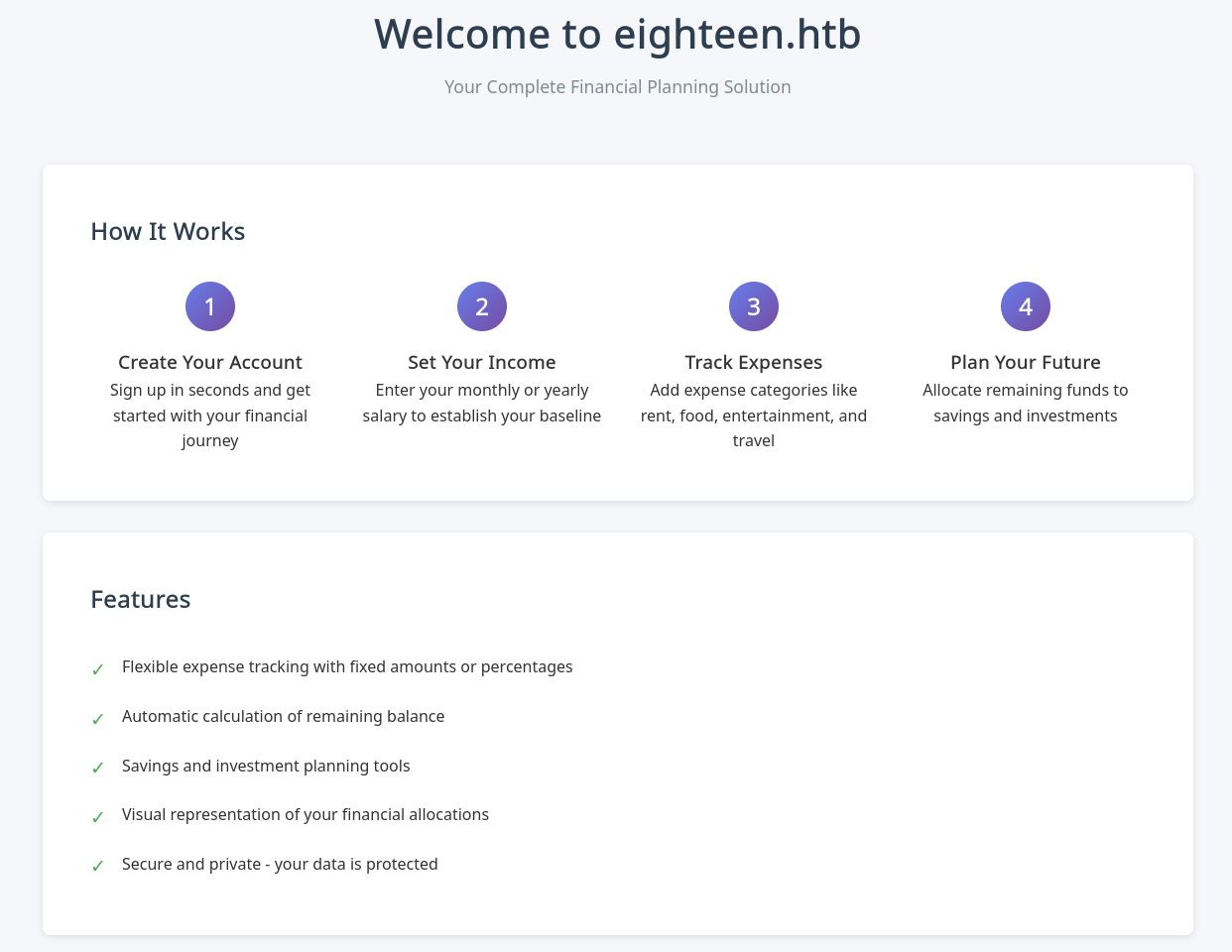1232x952 pixels.
Task: Click 'Your Complete Financial Planning Solution' subtitle
Action: 617,87
